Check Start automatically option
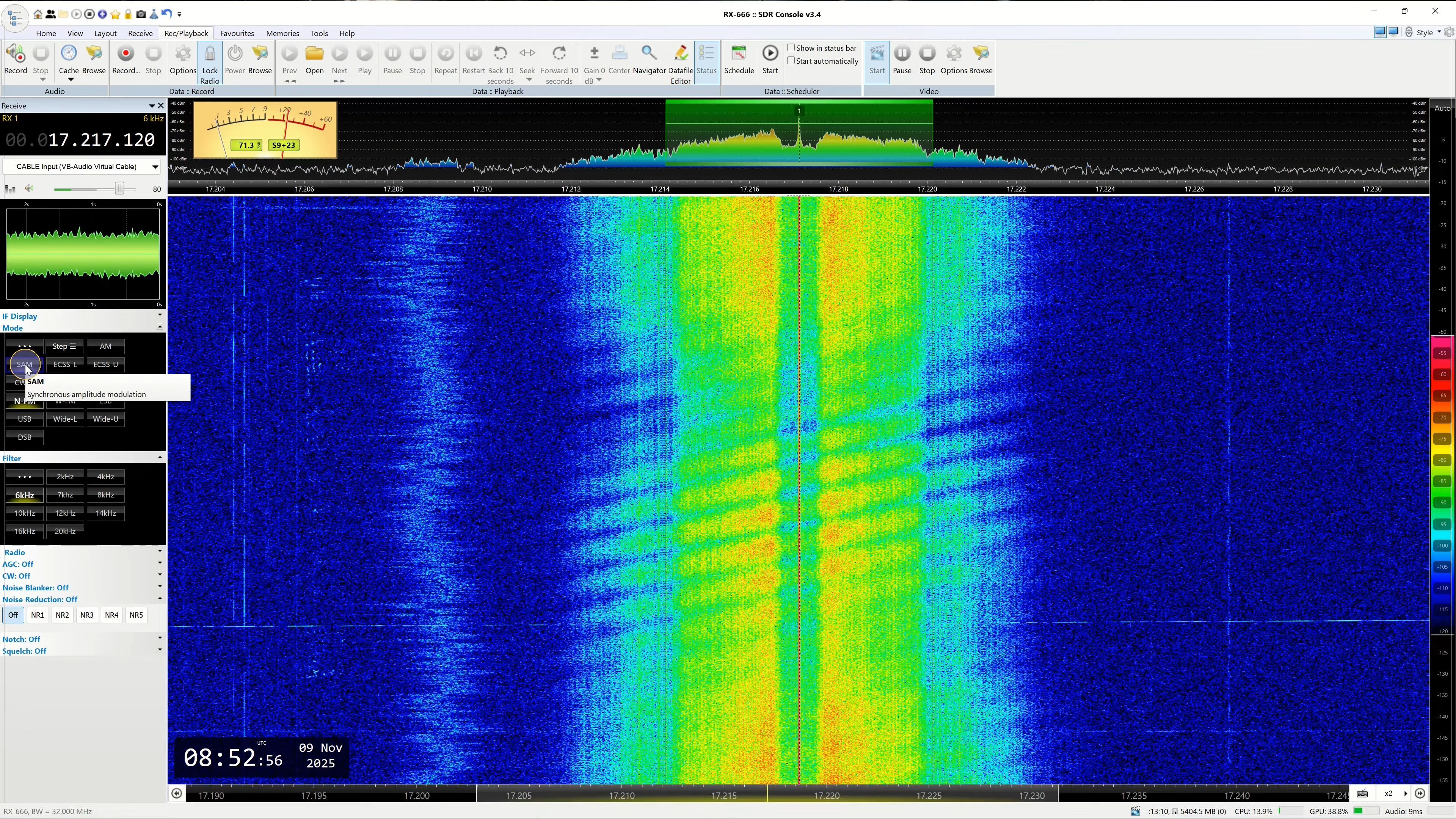Image resolution: width=1456 pixels, height=819 pixels. tap(791, 61)
